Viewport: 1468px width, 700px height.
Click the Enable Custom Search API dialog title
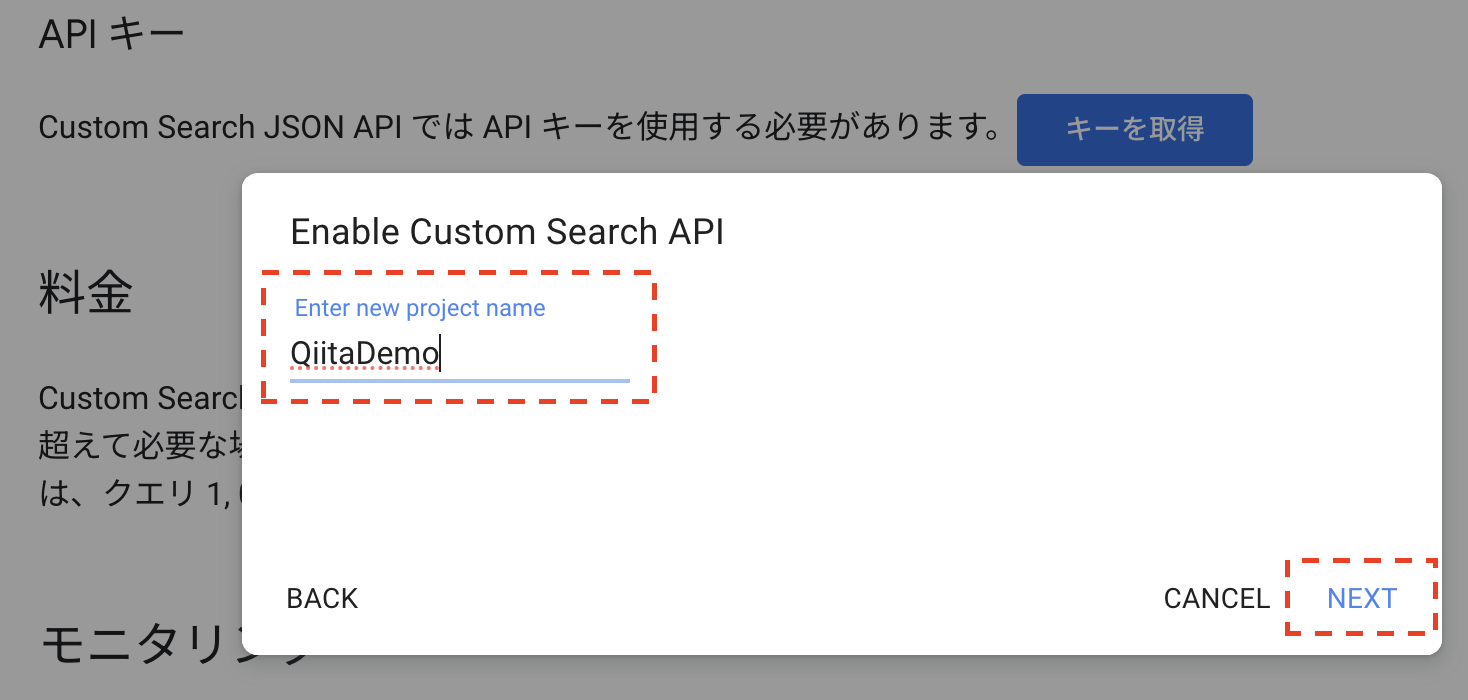coord(507,231)
